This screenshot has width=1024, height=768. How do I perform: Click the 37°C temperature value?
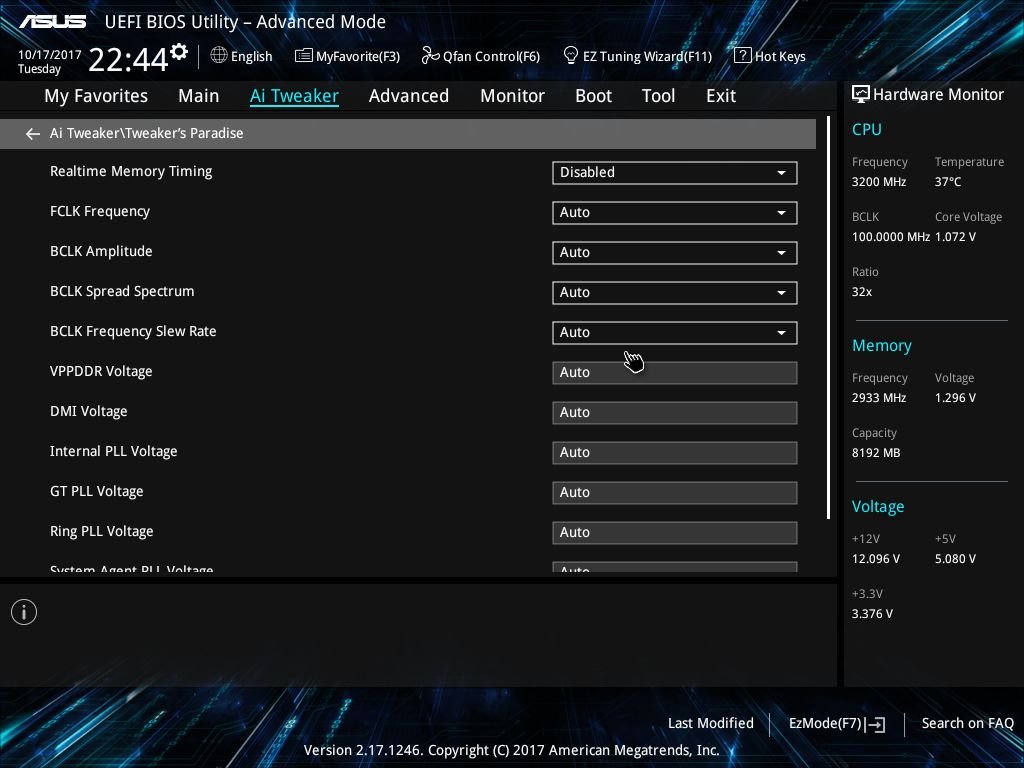948,182
